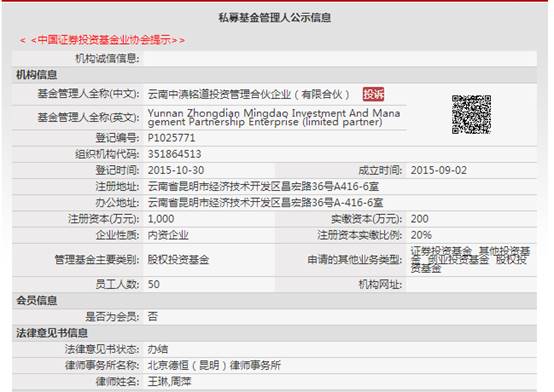Select main fund type 股权投资基金

(178, 260)
